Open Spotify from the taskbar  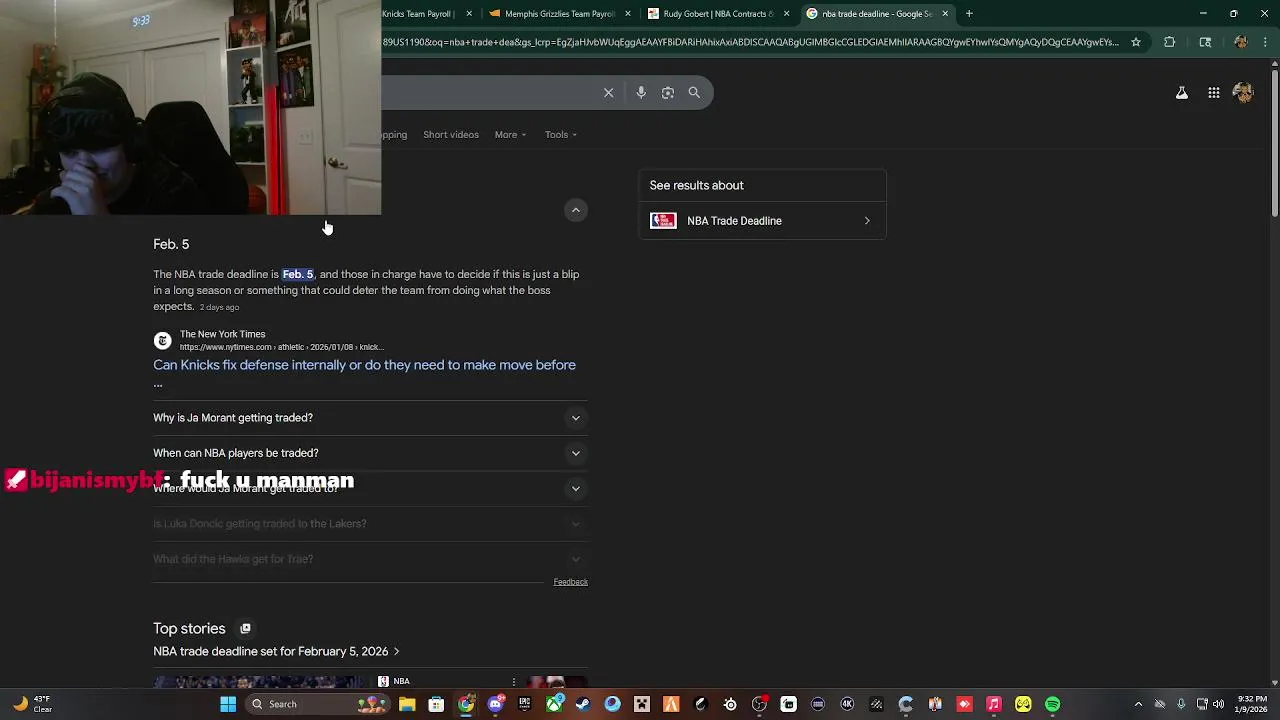(1053, 704)
